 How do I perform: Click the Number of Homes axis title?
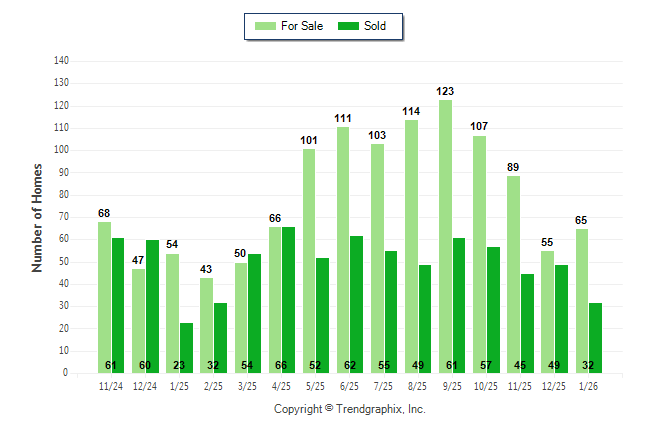coord(38,217)
